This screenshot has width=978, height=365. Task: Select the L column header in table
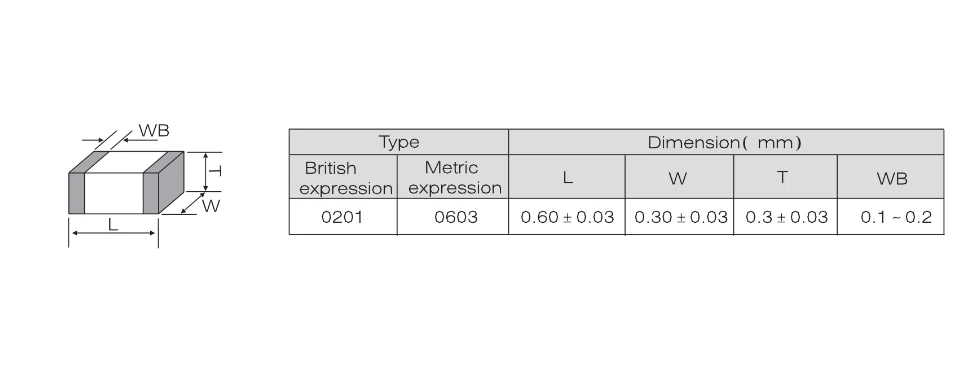(567, 177)
